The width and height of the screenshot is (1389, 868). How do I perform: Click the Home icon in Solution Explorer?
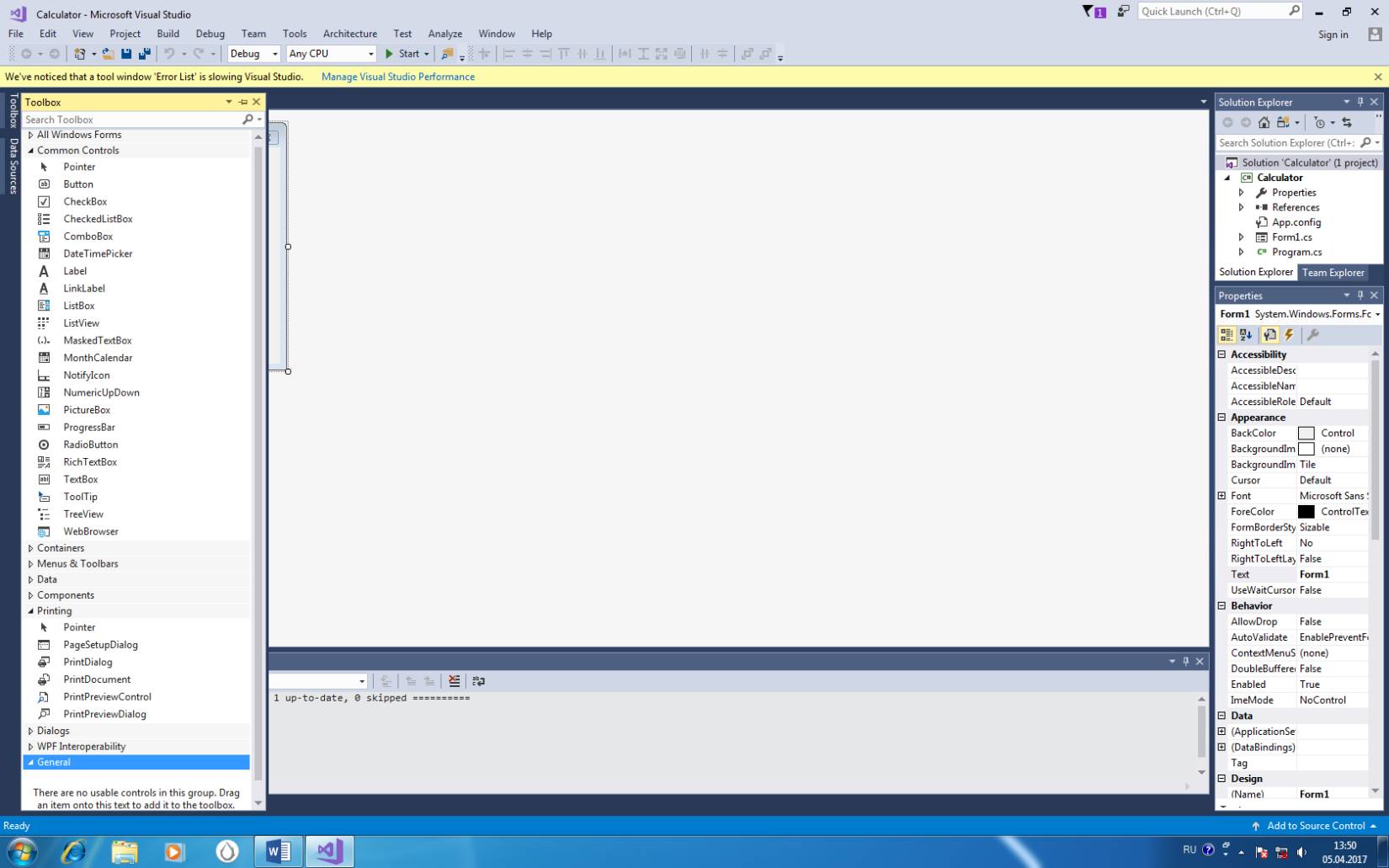[x=1264, y=123]
